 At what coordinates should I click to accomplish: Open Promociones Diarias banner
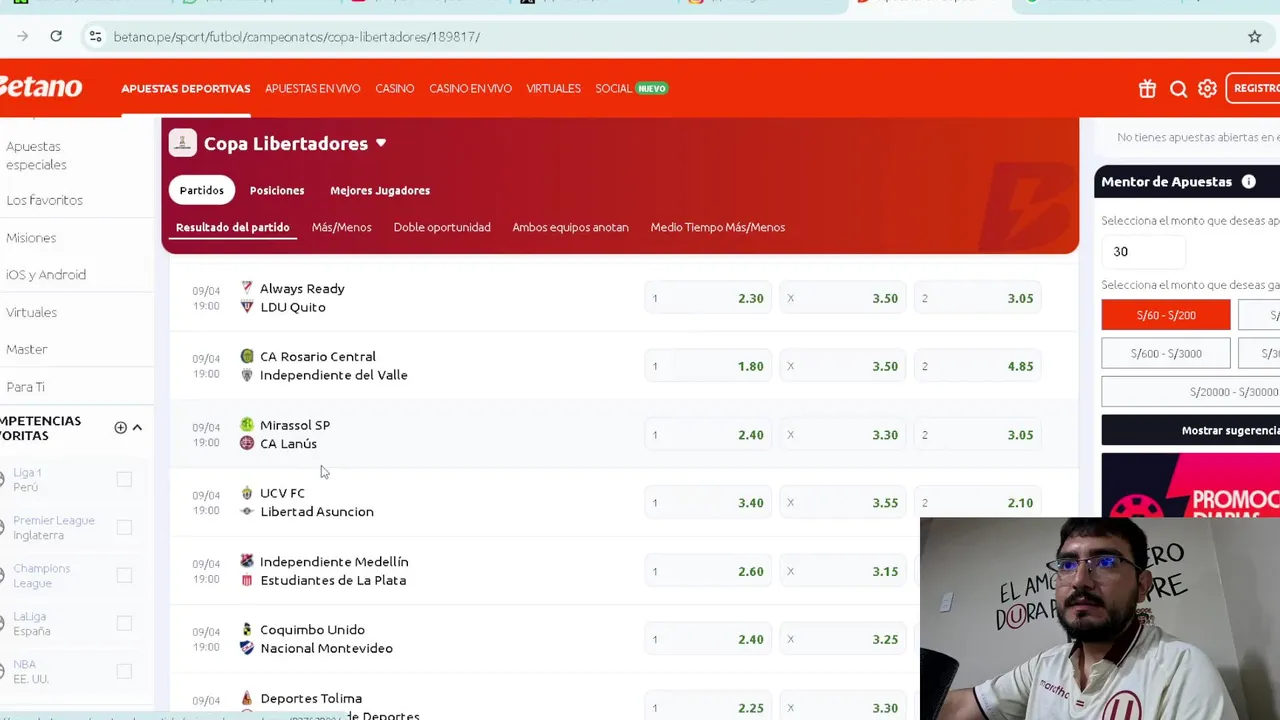coord(1190,486)
